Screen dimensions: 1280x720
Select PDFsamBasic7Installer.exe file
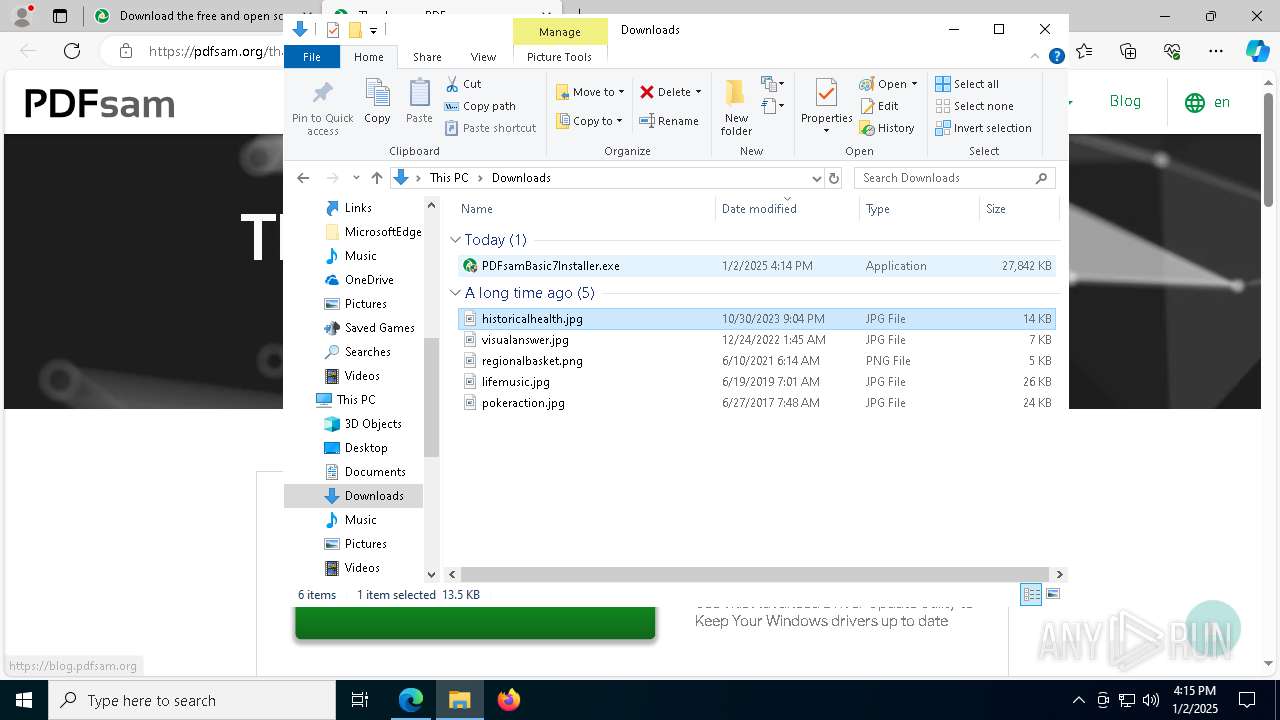tap(756, 266)
